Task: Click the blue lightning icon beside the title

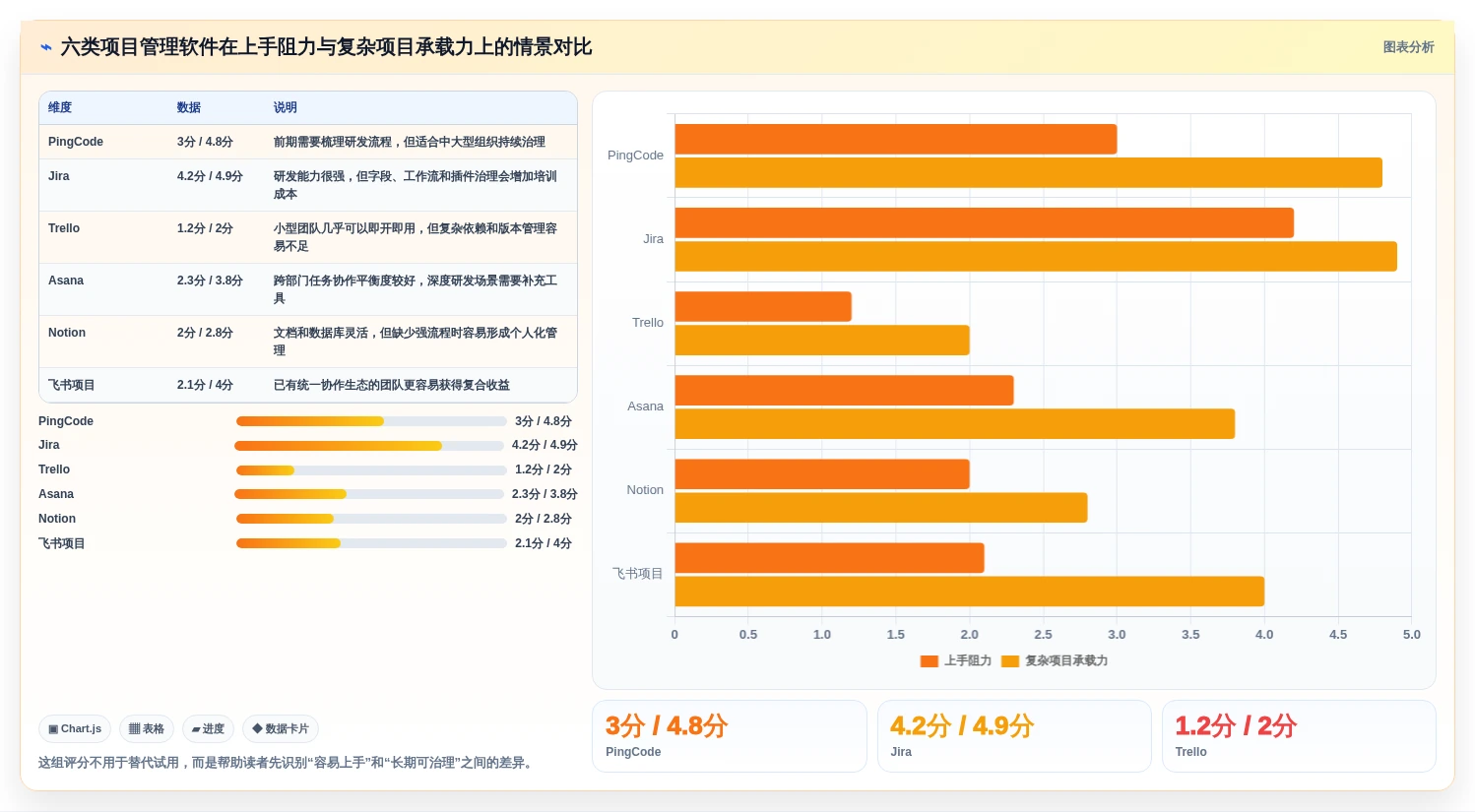Action: [x=45, y=47]
